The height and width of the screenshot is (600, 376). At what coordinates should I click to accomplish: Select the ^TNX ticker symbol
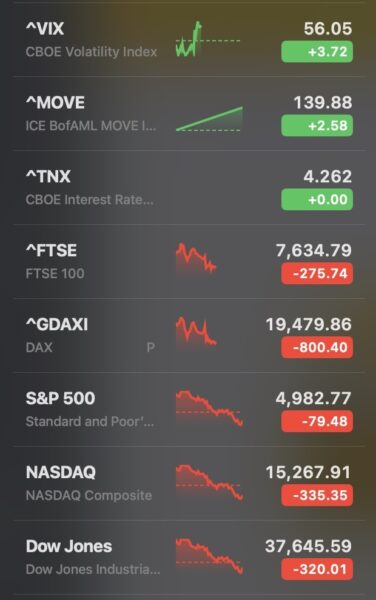click(x=48, y=176)
